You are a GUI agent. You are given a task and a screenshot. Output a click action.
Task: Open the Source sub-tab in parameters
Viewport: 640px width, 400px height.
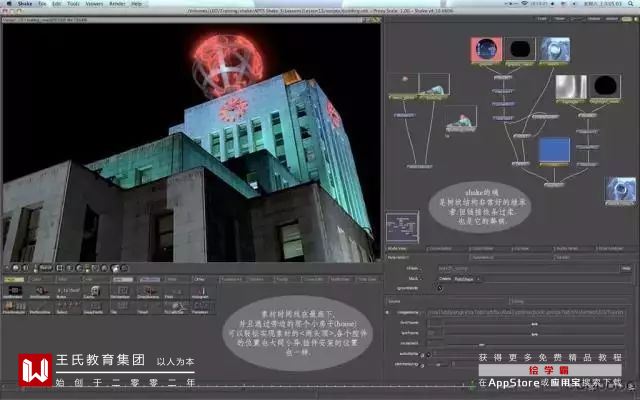point(447,301)
